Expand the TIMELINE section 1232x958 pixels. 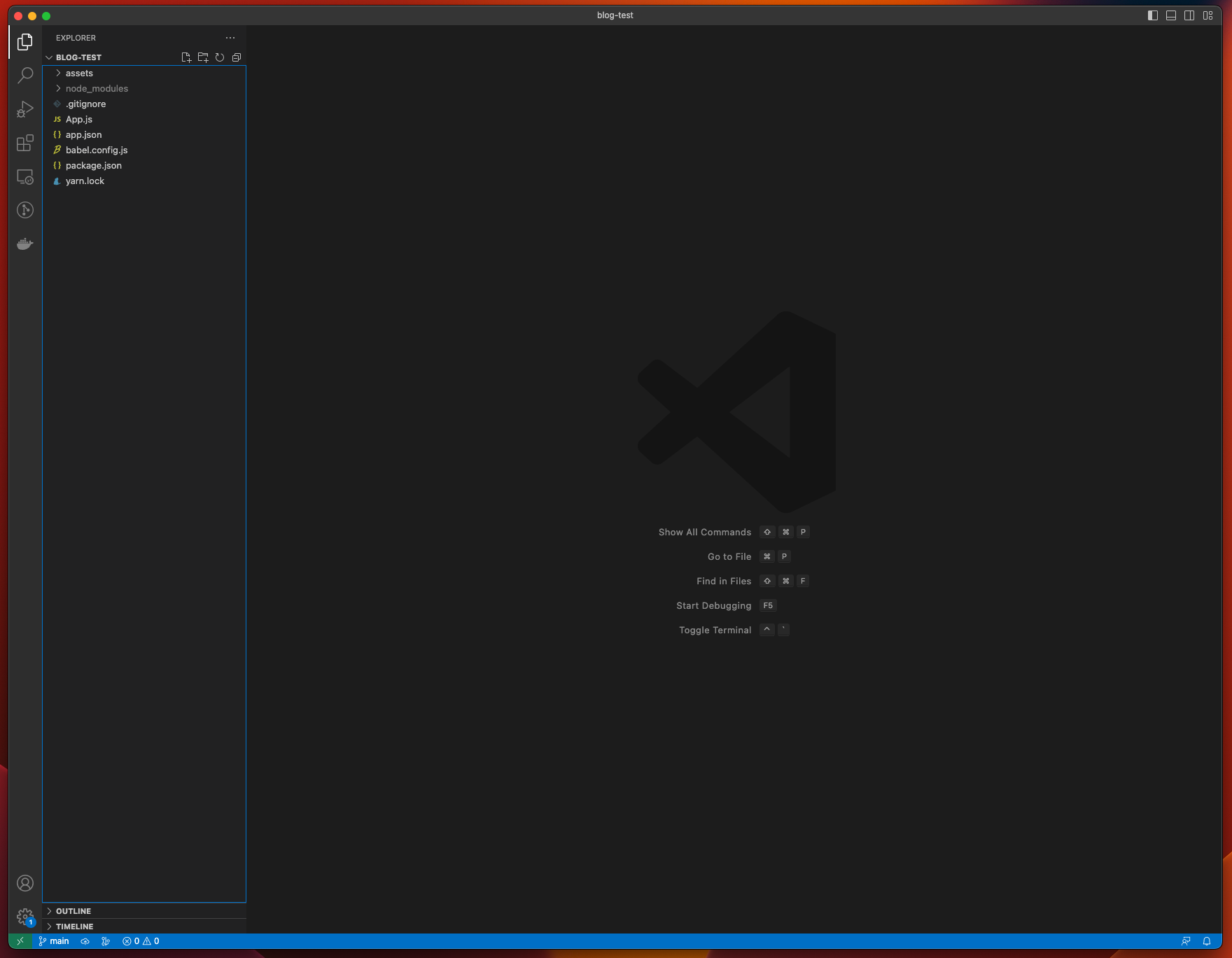(x=144, y=927)
